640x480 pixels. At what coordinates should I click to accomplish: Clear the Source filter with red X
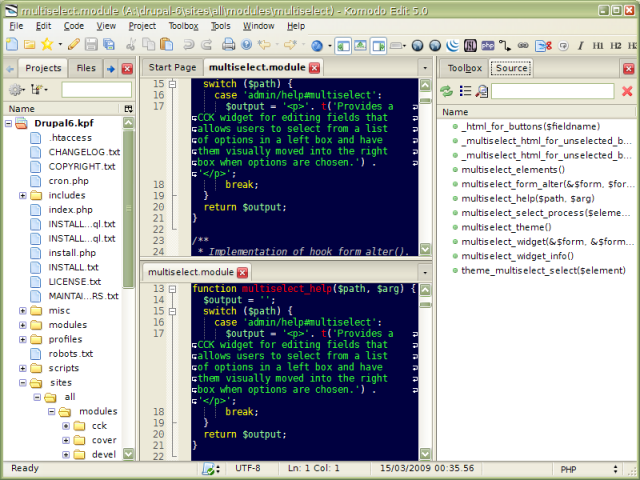coord(627,91)
